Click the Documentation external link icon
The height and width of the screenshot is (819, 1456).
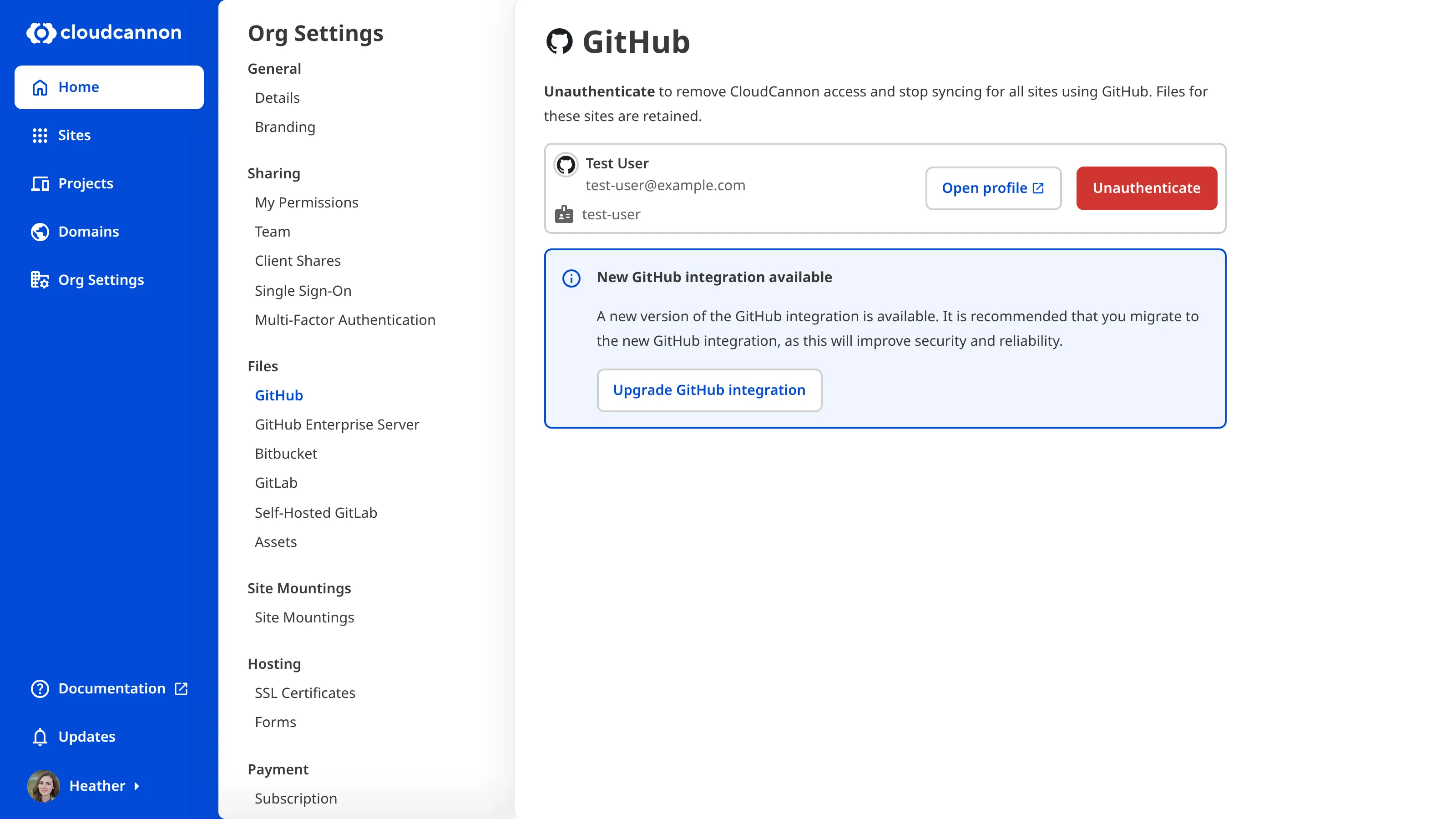(181, 688)
